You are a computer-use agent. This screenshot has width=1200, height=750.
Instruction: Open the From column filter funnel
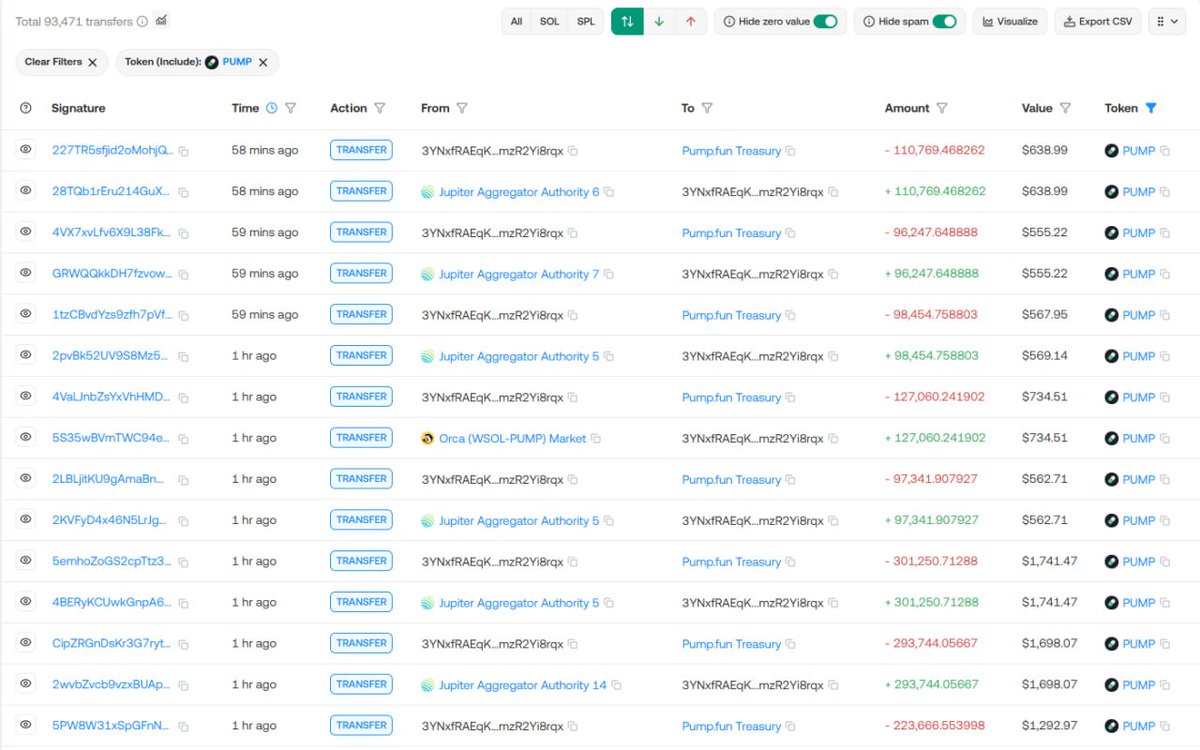[x=462, y=108]
